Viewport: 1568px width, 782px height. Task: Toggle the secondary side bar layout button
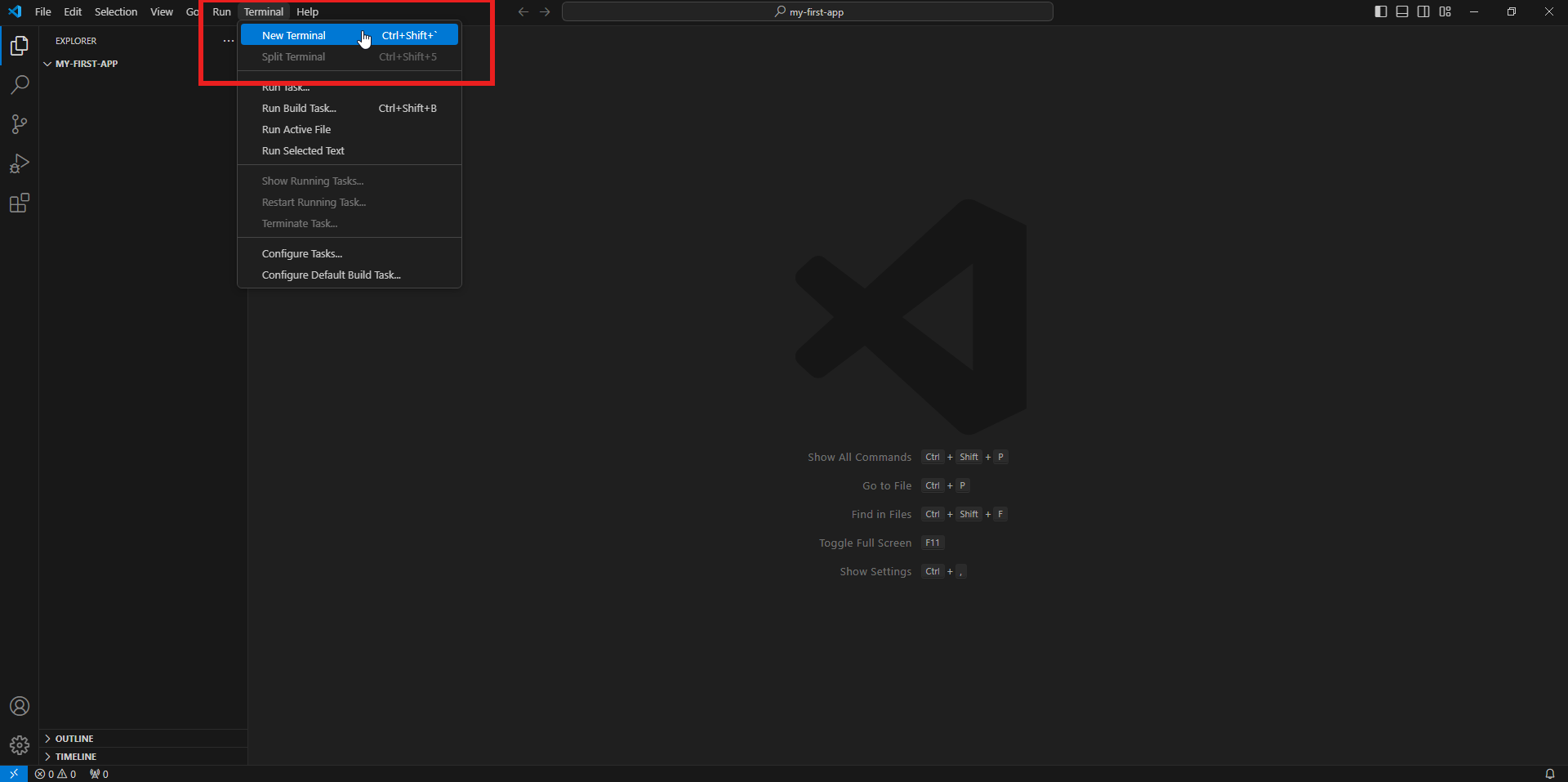pyautogui.click(x=1423, y=11)
